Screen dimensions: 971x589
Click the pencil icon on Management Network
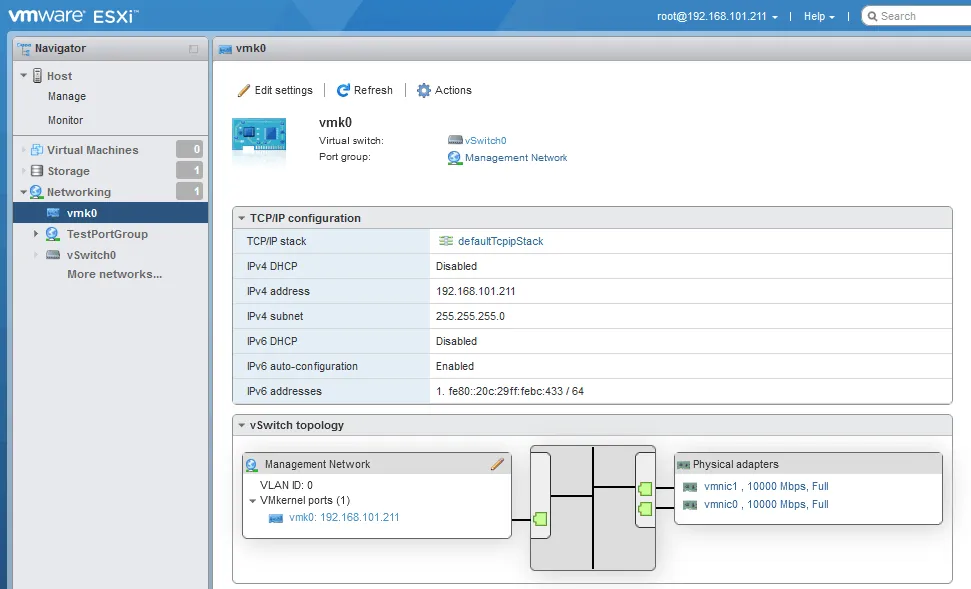(497, 464)
